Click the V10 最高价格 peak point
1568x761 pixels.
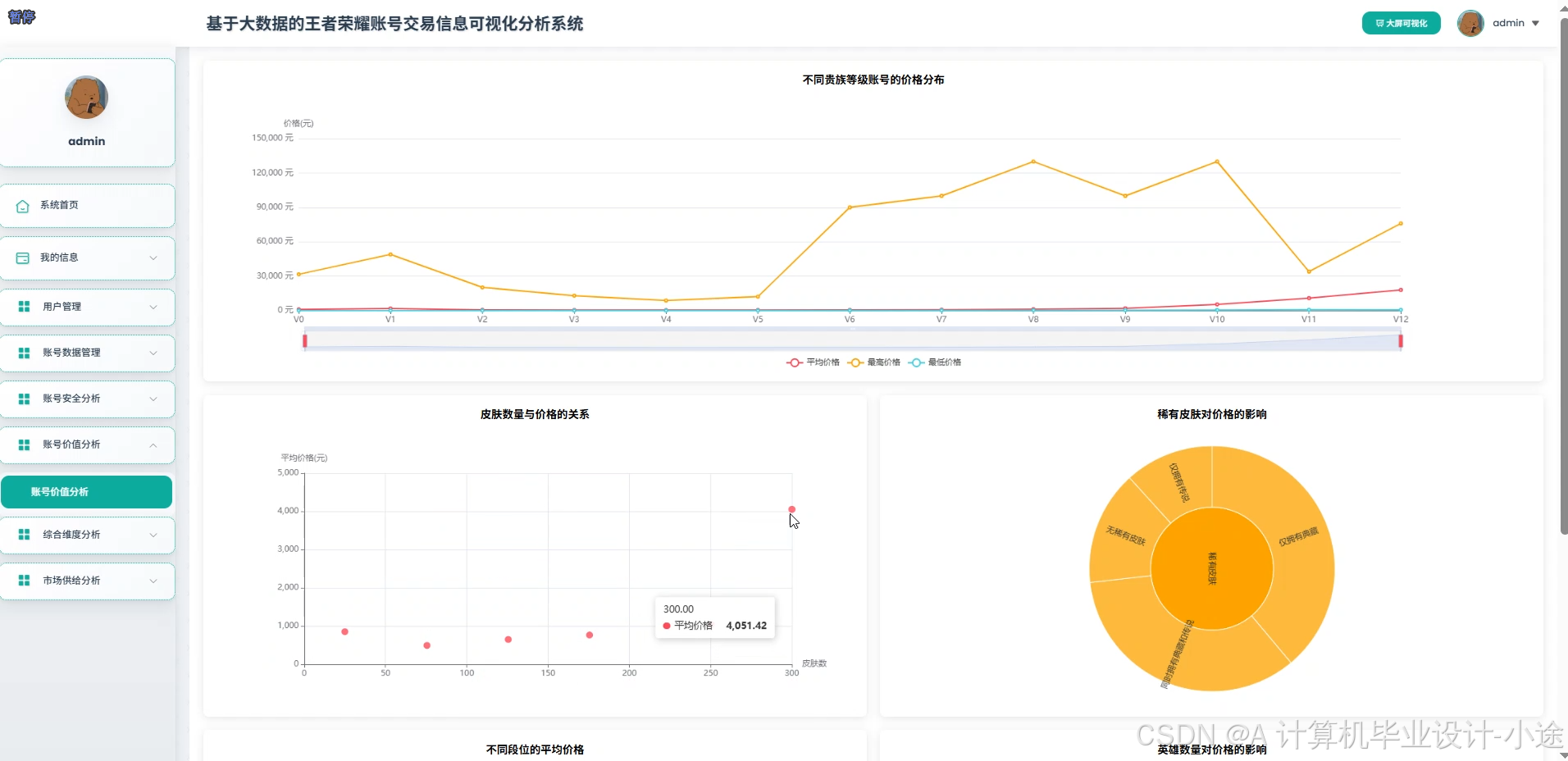pyautogui.click(x=1217, y=162)
